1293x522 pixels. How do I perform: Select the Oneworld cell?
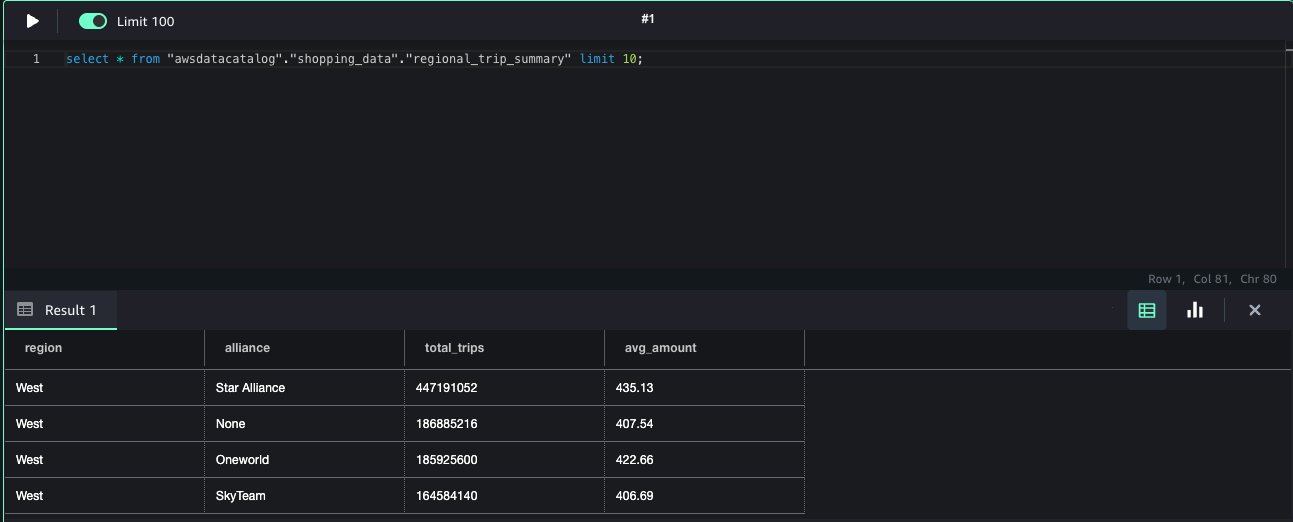(x=304, y=460)
